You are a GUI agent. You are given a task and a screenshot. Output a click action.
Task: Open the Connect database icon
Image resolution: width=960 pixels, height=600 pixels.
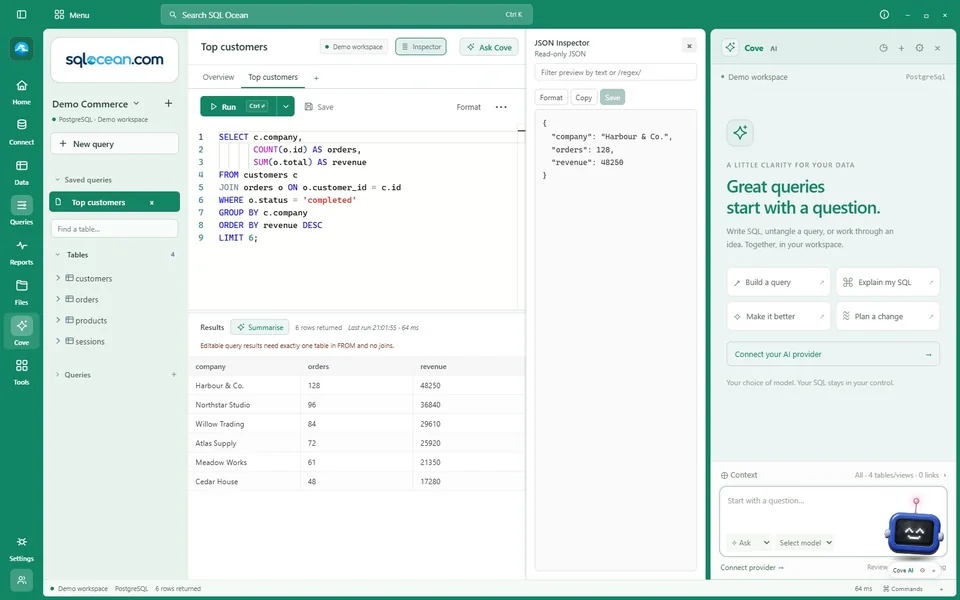point(21,132)
